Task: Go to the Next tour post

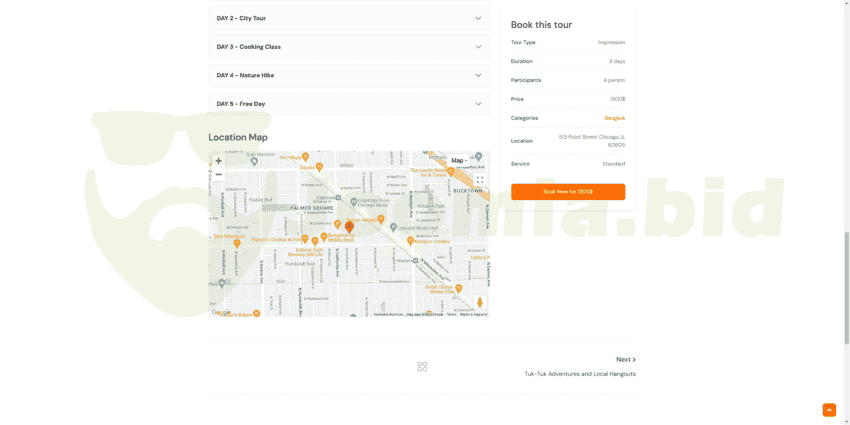Action: [x=625, y=359]
